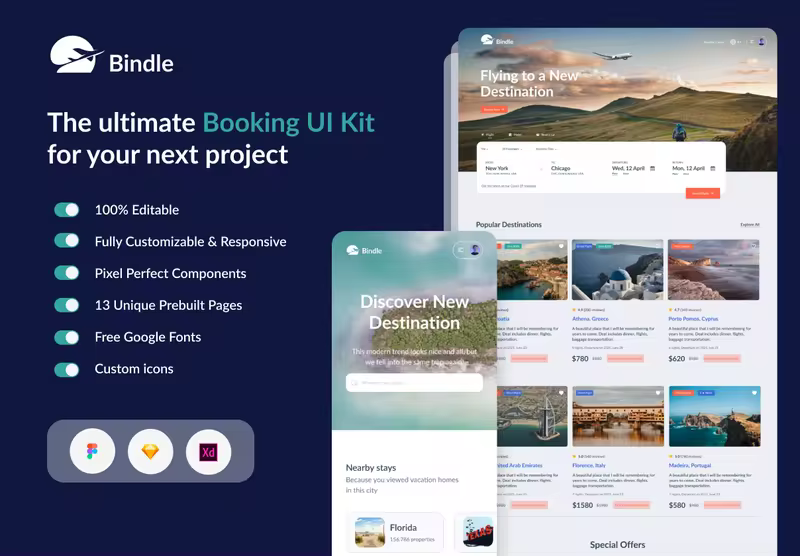Viewport: 800px width, 556px height.
Task: Open the Madeira coastline photo
Action: coord(715,416)
